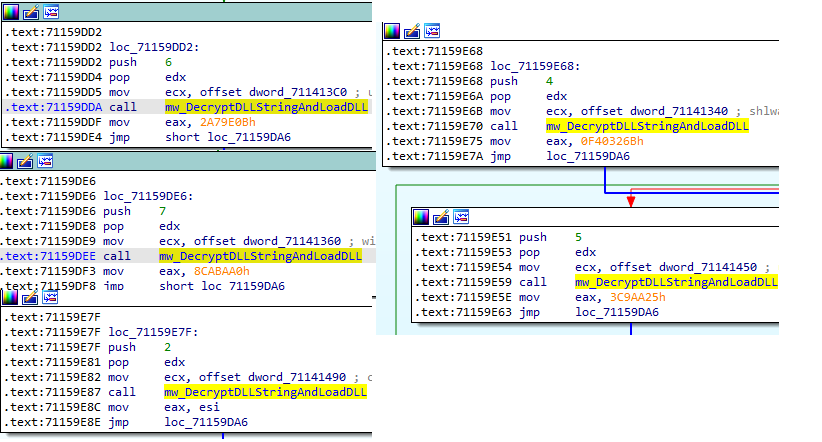Open node color picker on loc_71159E7F block
The height and width of the screenshot is (442, 822).
[x=10, y=298]
